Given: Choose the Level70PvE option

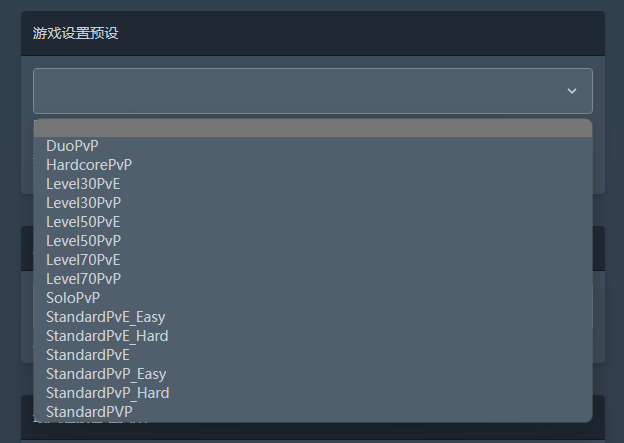Looking at the screenshot, I should pyautogui.click(x=313, y=260).
